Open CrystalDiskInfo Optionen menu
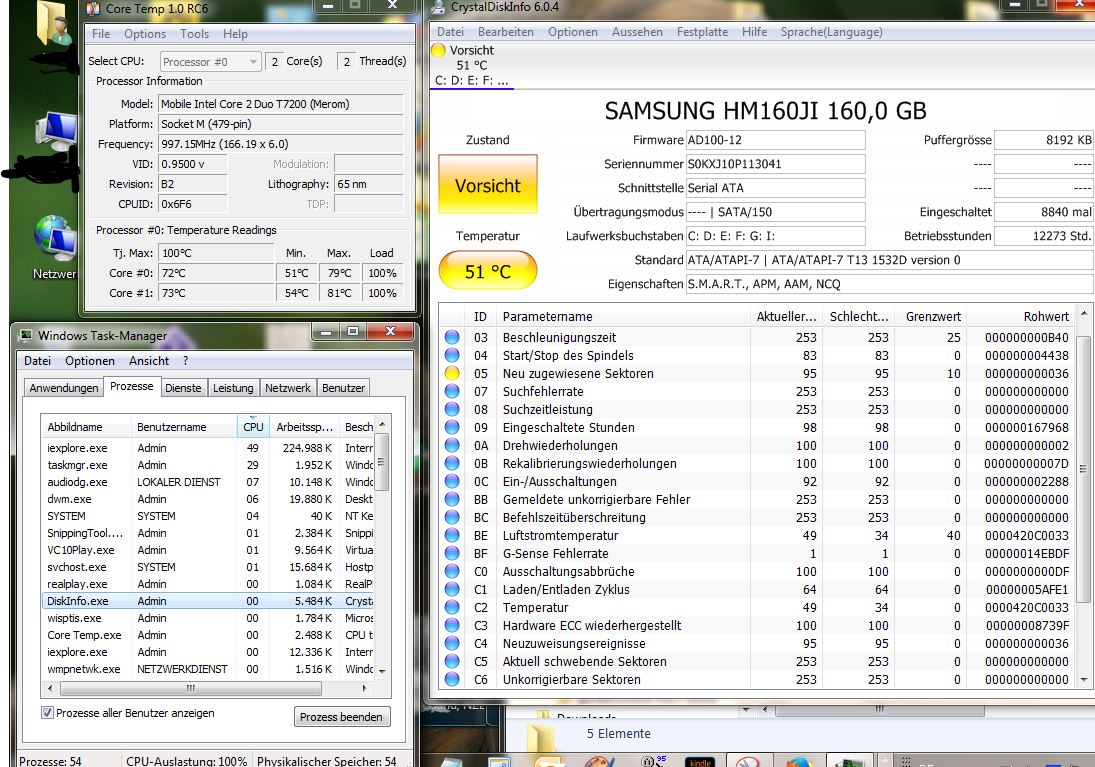The height and width of the screenshot is (767, 1095). 573,32
